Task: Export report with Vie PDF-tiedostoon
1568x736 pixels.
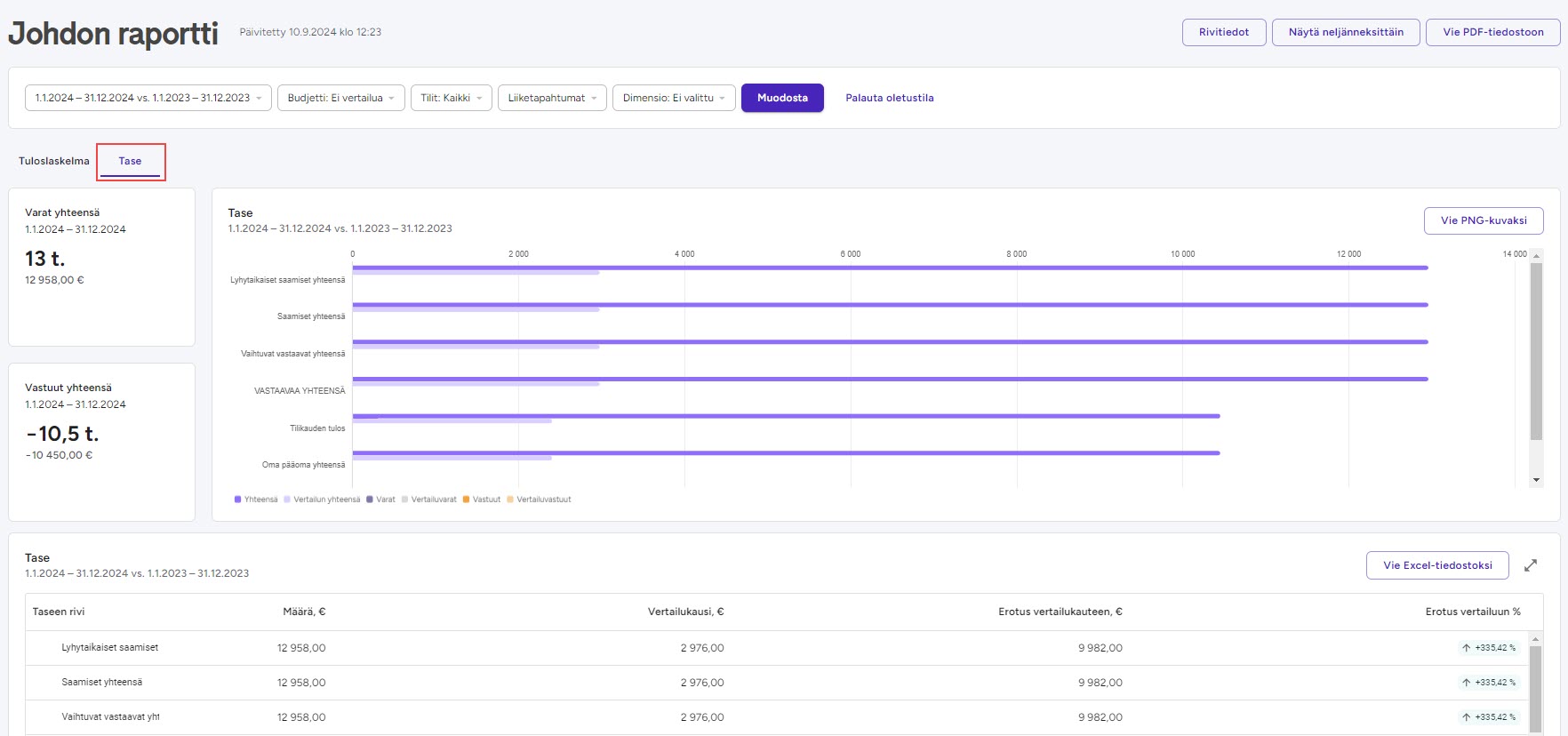Action: pyautogui.click(x=1493, y=32)
